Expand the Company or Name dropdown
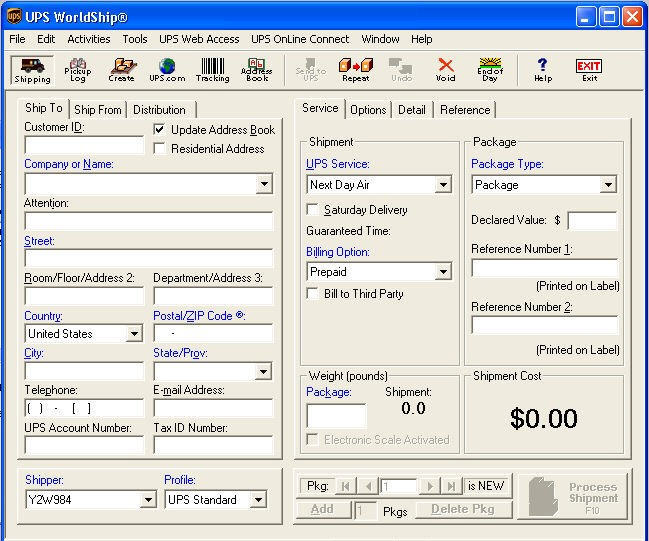The height and width of the screenshot is (541, 649). point(264,184)
